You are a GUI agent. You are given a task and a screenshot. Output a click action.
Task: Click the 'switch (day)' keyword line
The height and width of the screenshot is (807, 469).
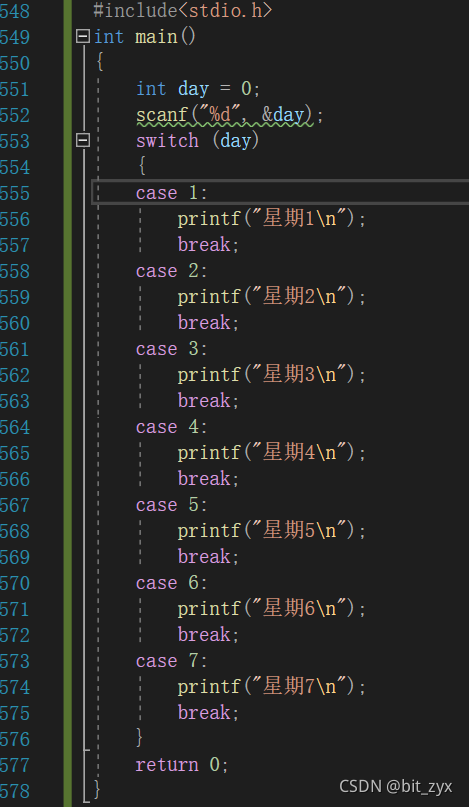(x=197, y=141)
